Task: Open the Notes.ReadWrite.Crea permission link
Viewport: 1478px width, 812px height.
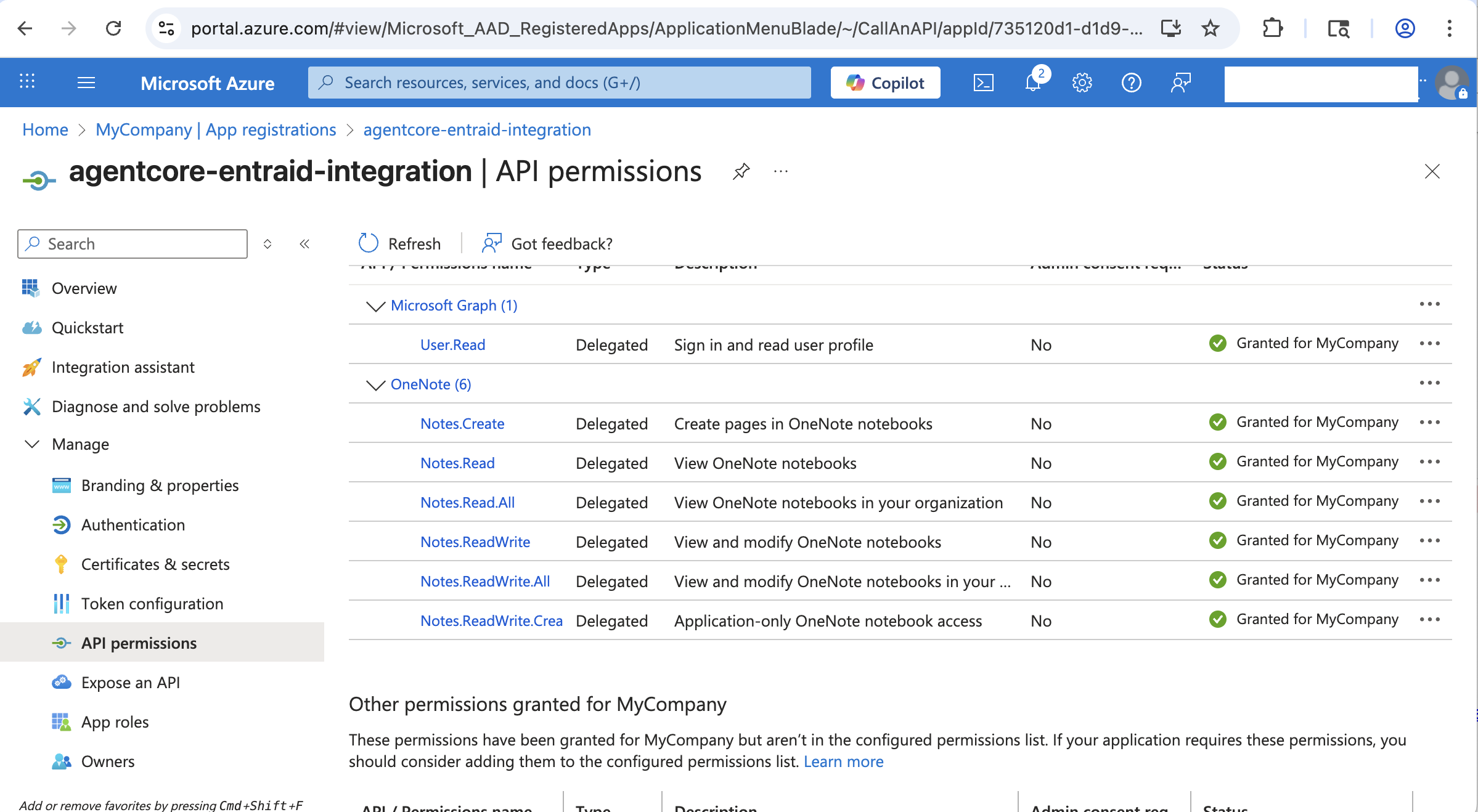Action: click(491, 621)
